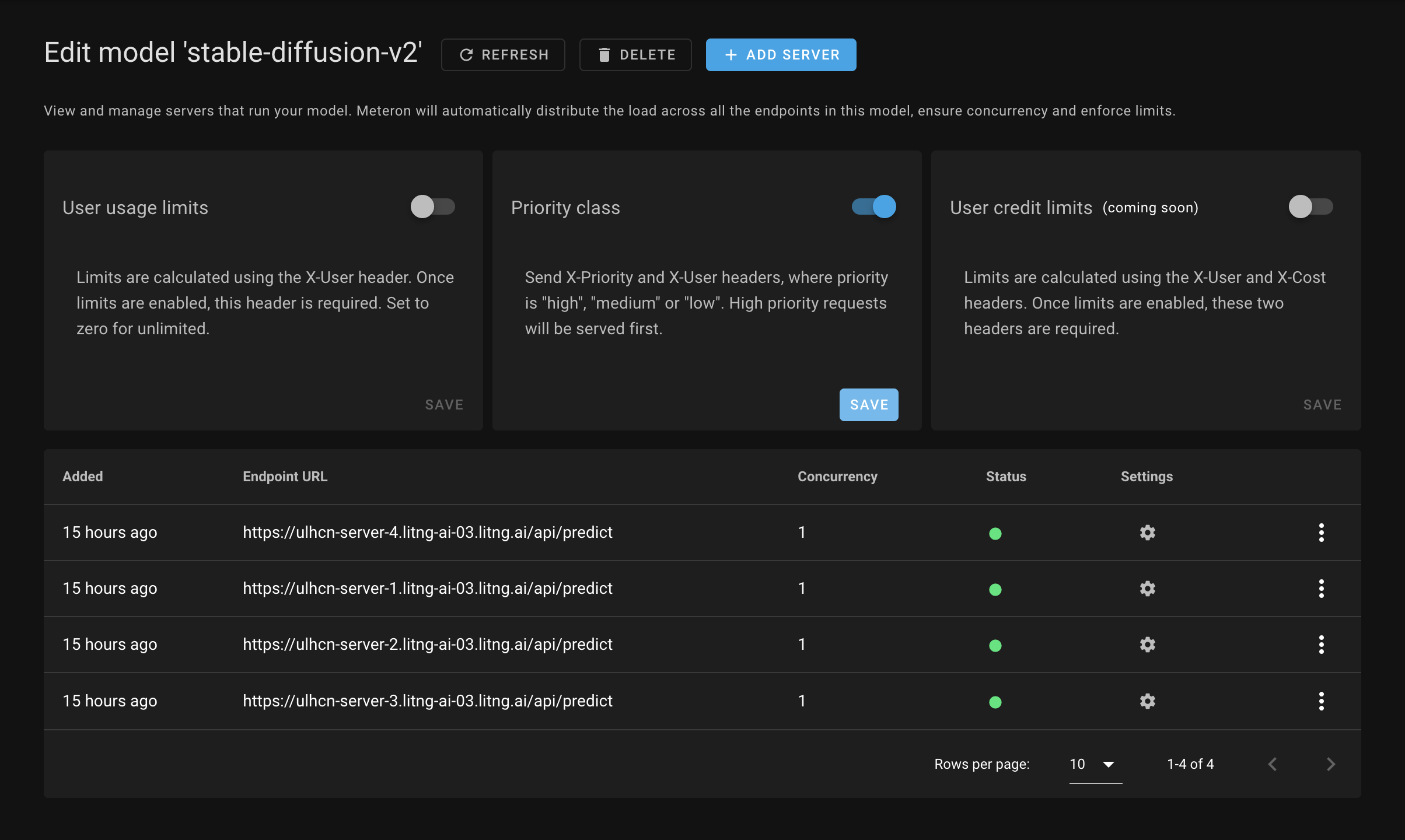This screenshot has height=840, width=1405.
Task: Save the Priority class settings
Action: click(x=868, y=405)
